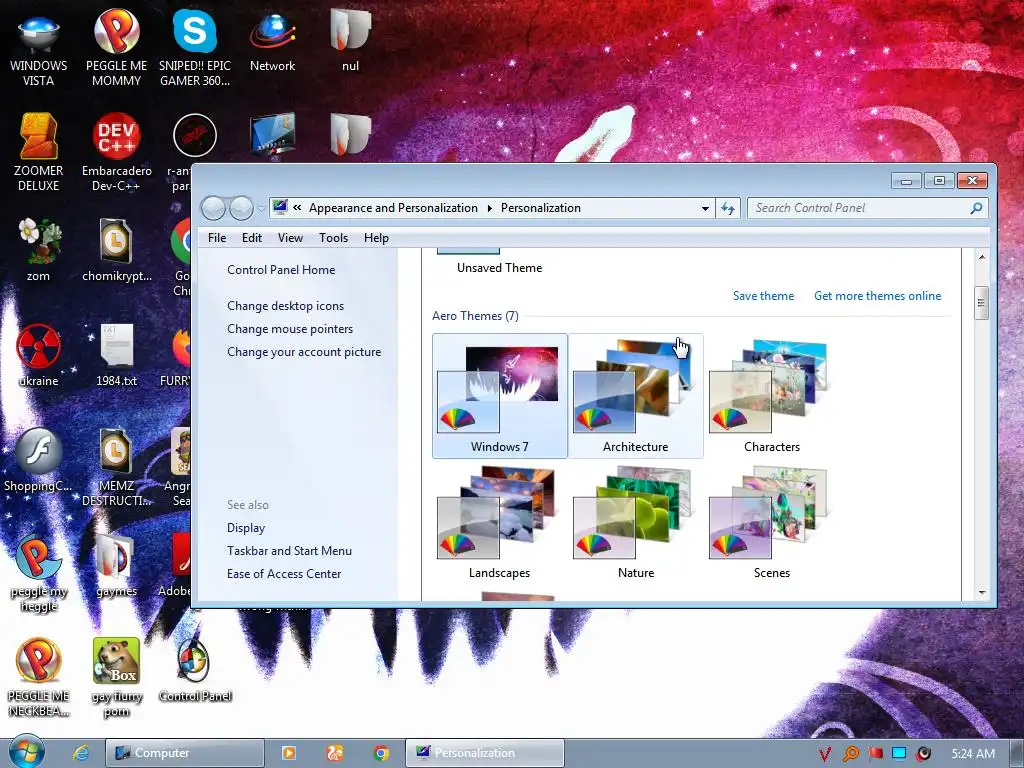
Task: Apply the Architecture theme
Action: pyautogui.click(x=635, y=396)
